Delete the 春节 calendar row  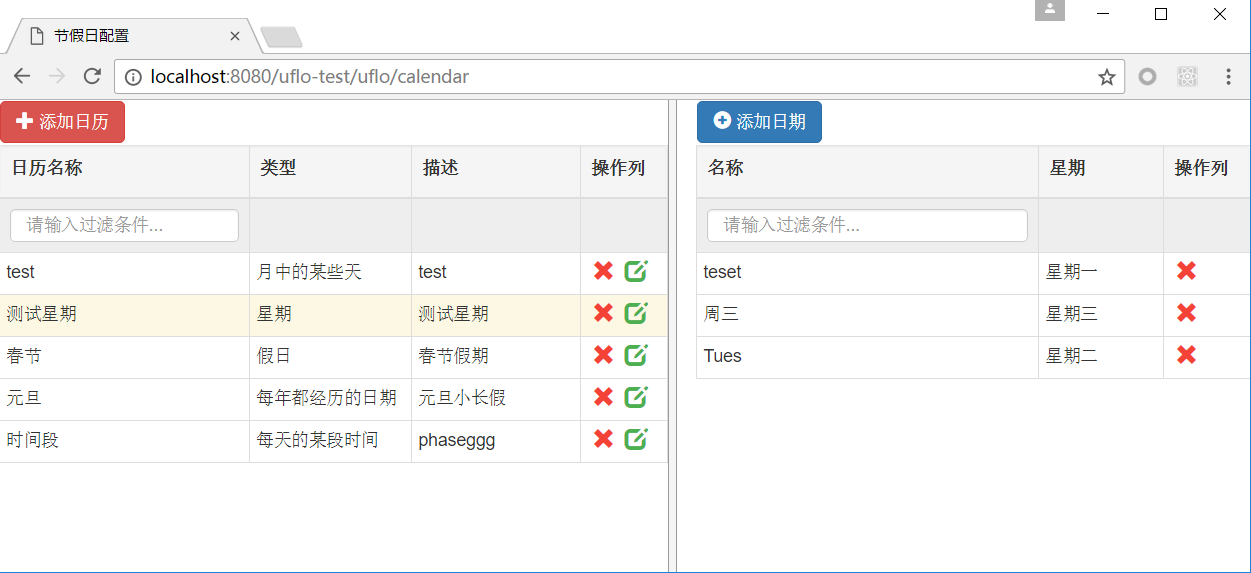(603, 355)
